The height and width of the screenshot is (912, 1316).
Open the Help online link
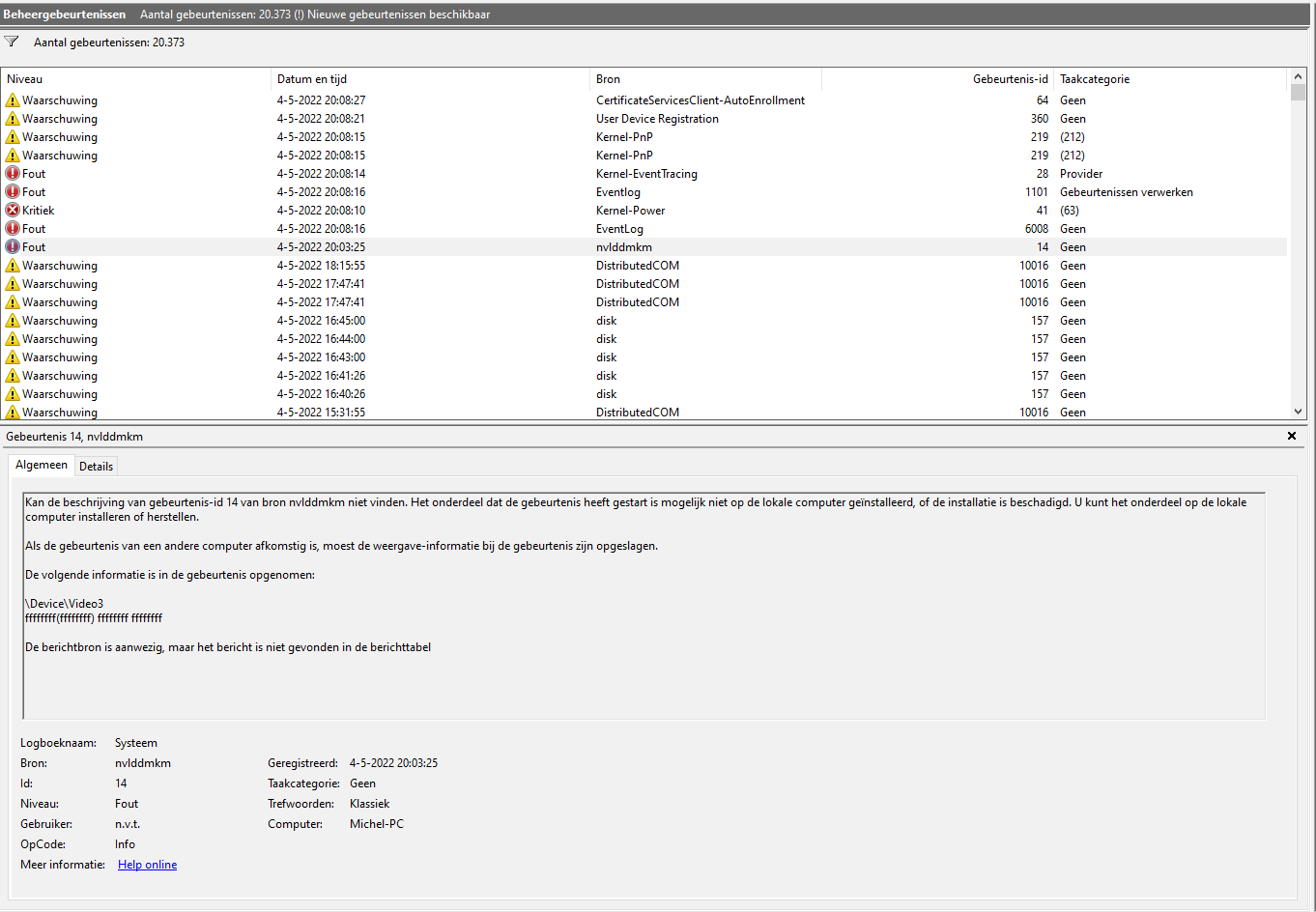[147, 865]
